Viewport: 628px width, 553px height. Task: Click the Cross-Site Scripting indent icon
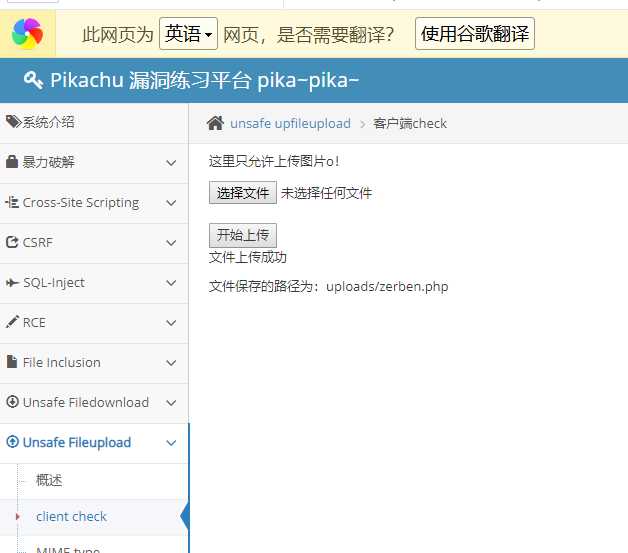point(12,202)
